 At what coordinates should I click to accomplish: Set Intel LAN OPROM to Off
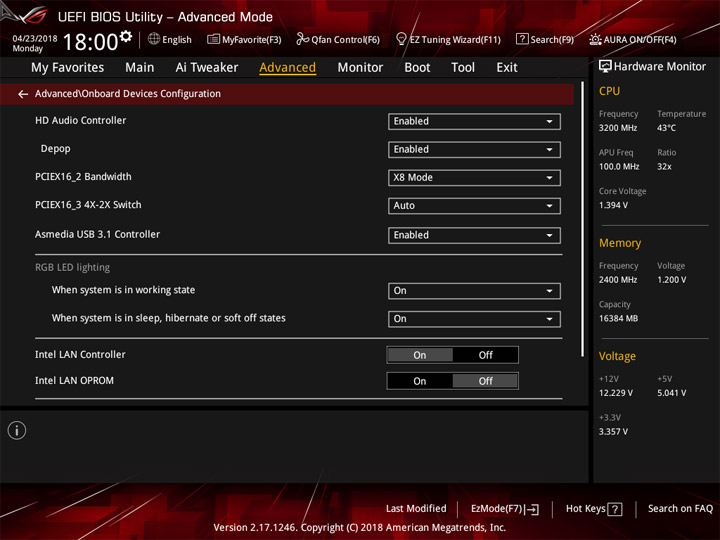point(485,381)
